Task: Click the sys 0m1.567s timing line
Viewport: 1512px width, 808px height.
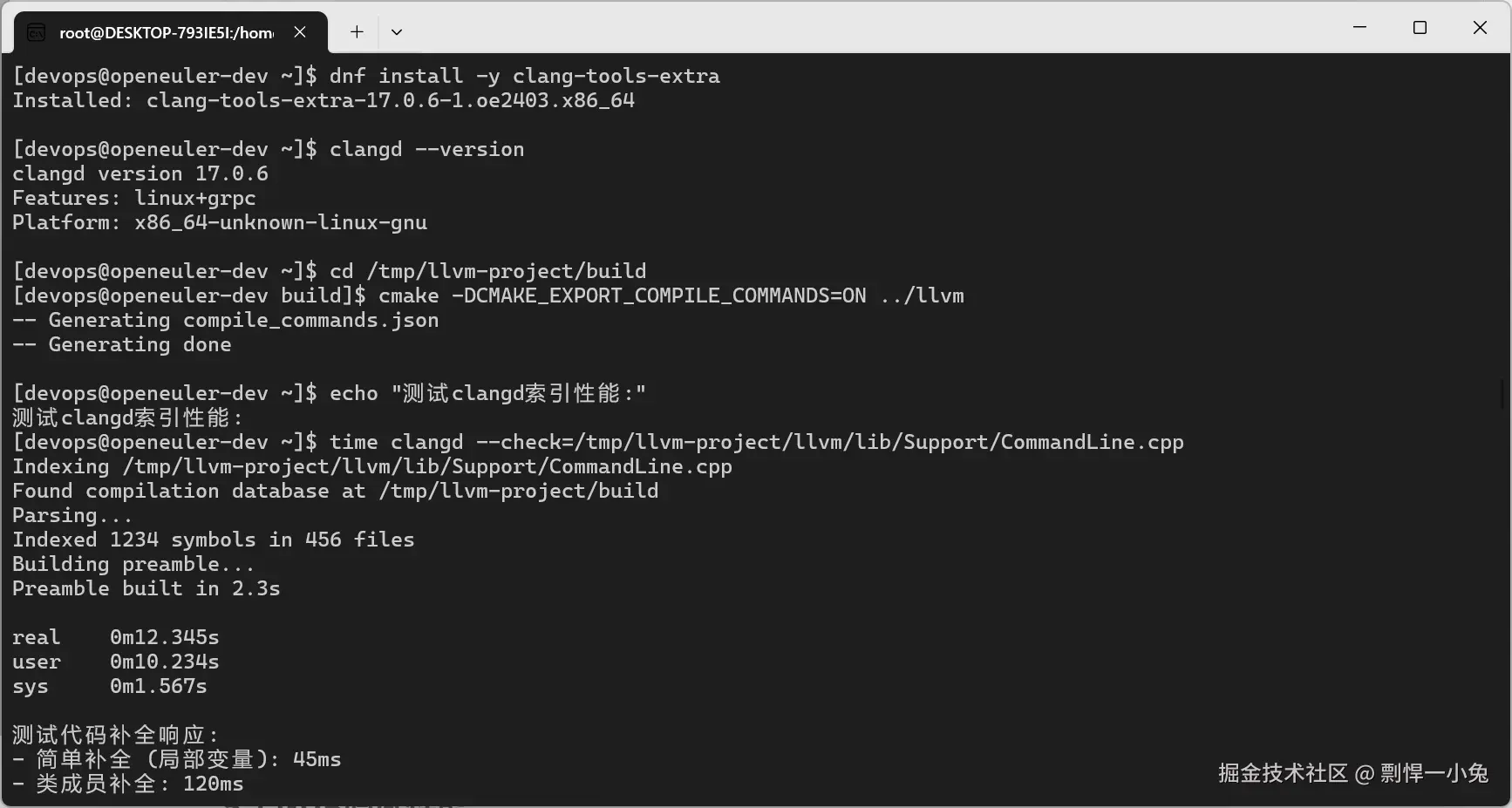Action: (x=110, y=686)
